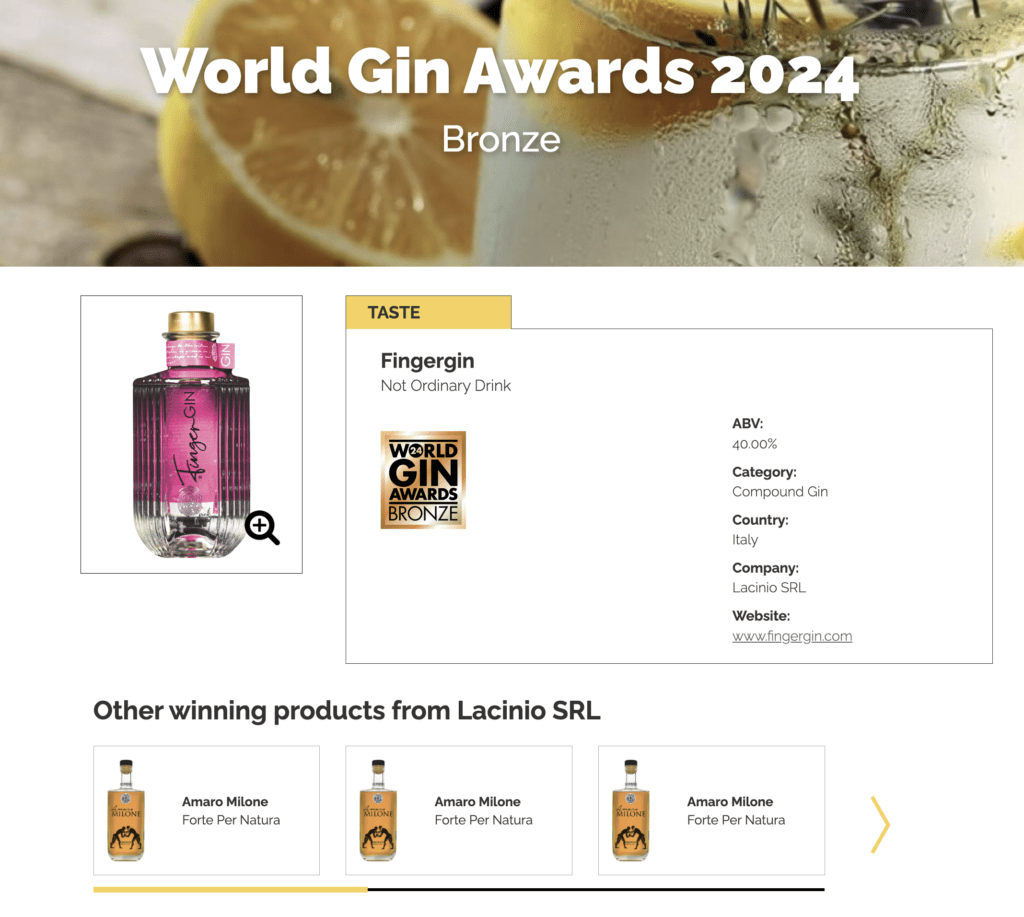Click the black portion of carousel scrollbar

(x=596, y=890)
